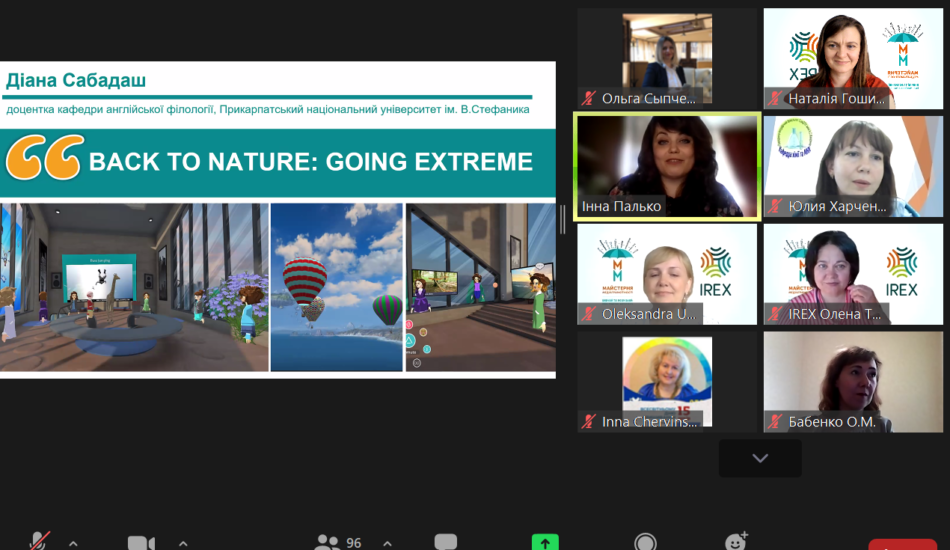Click slide heading Діана Сабадаш
Screen dimensions: 950x550
(76, 80)
